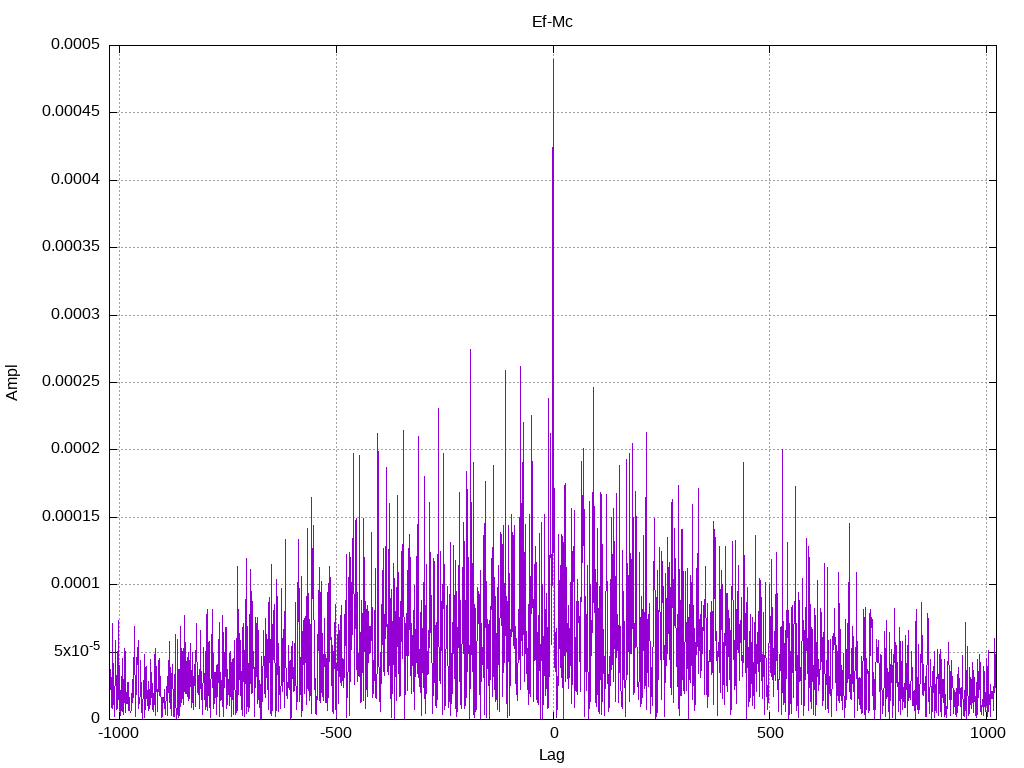
Task: Select the y-axis tick value 0.00015
Action: (x=71, y=517)
